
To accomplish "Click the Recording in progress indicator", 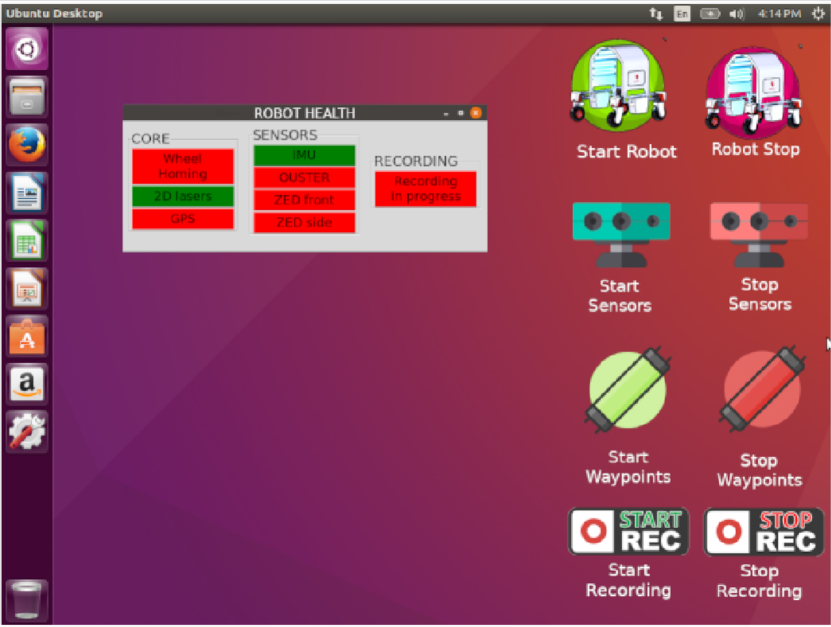I will [x=426, y=189].
